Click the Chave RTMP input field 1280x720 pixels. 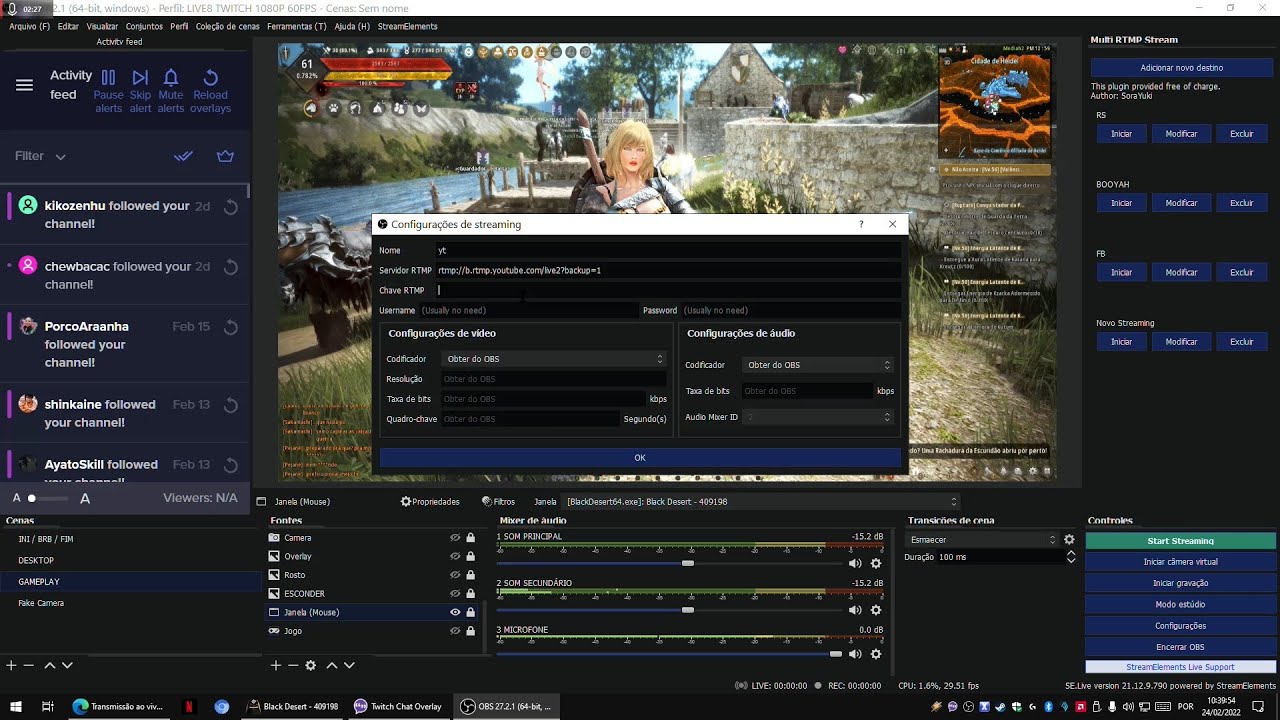(668, 290)
